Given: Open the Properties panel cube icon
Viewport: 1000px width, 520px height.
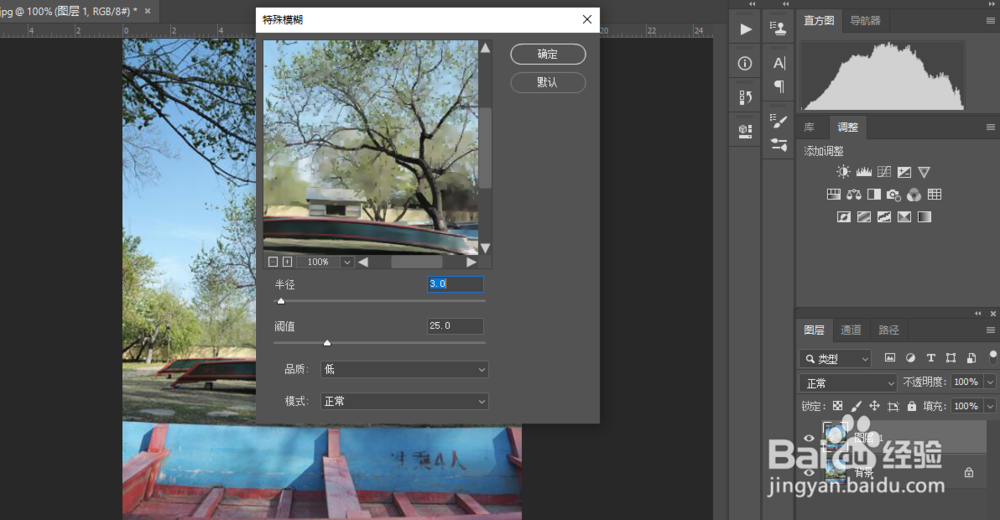Looking at the screenshot, I should tap(745, 131).
